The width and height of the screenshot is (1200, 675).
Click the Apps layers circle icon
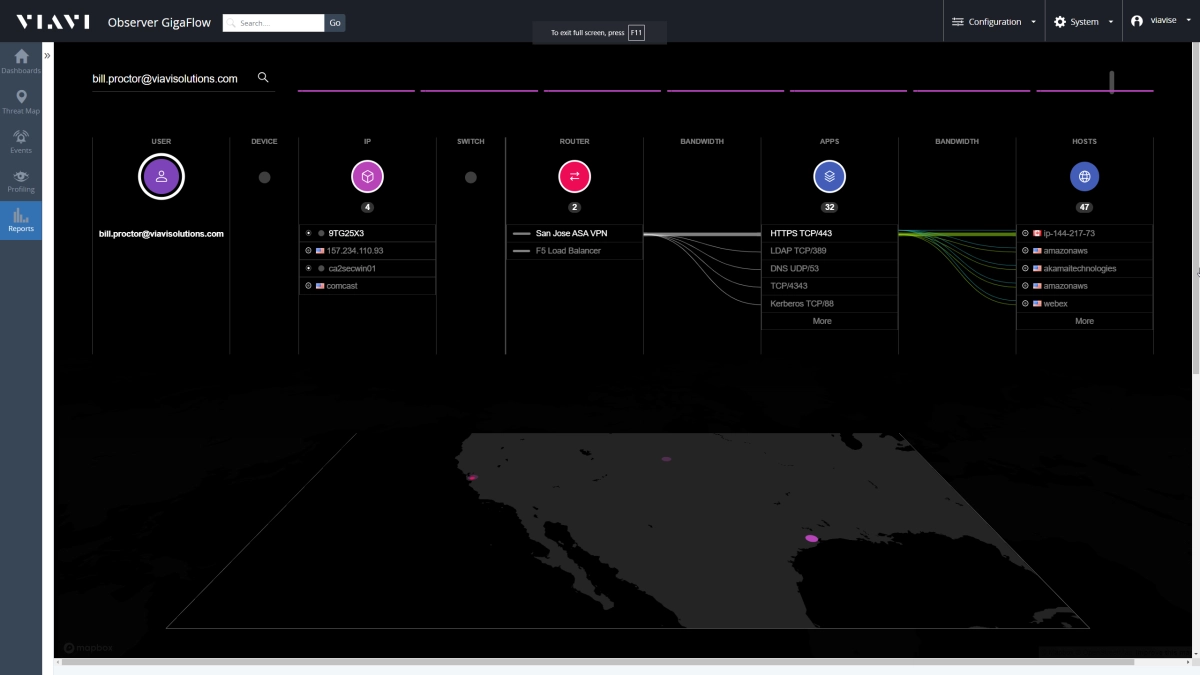click(829, 177)
